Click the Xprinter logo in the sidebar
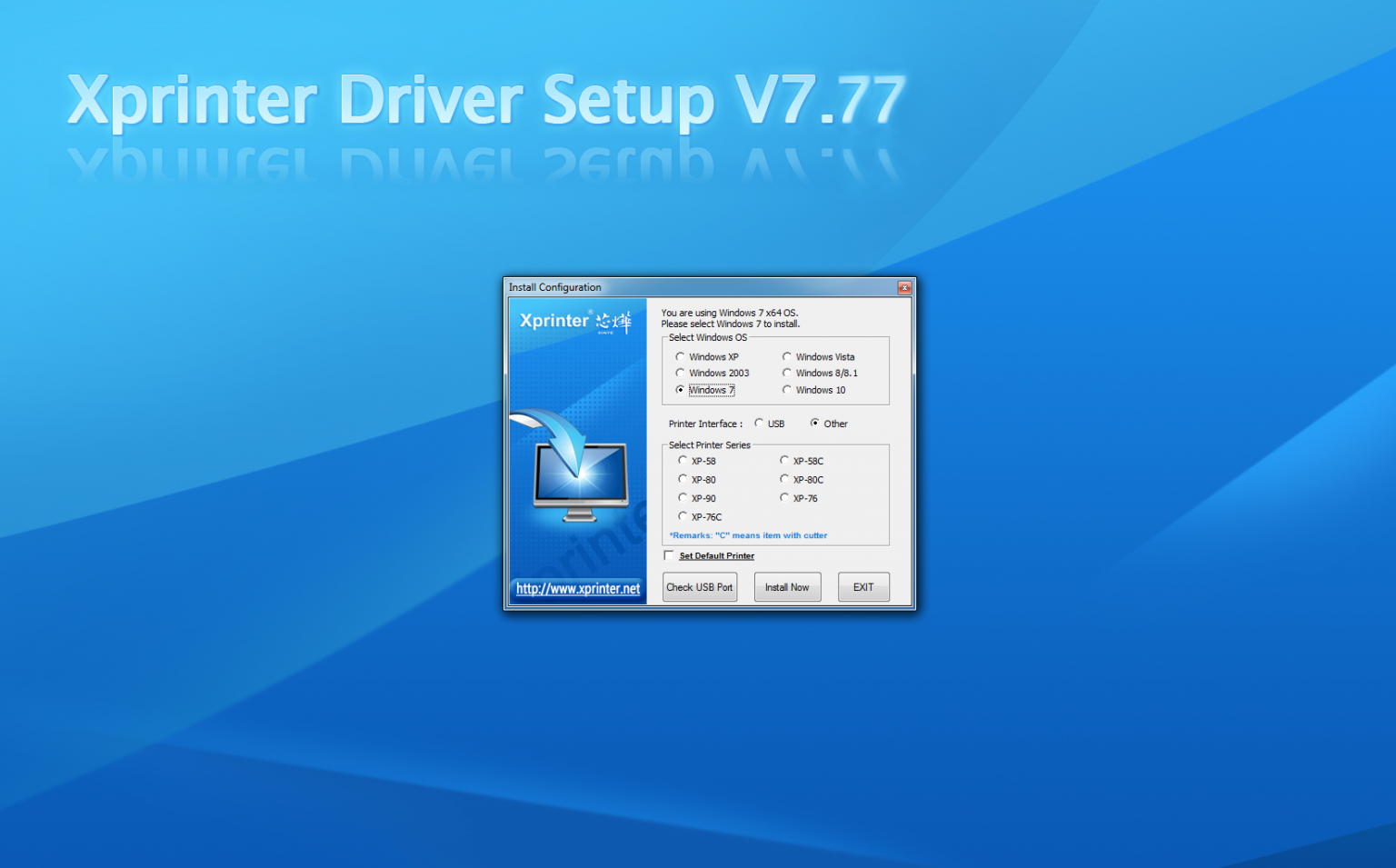Screen dimensions: 1396x868 (575, 321)
